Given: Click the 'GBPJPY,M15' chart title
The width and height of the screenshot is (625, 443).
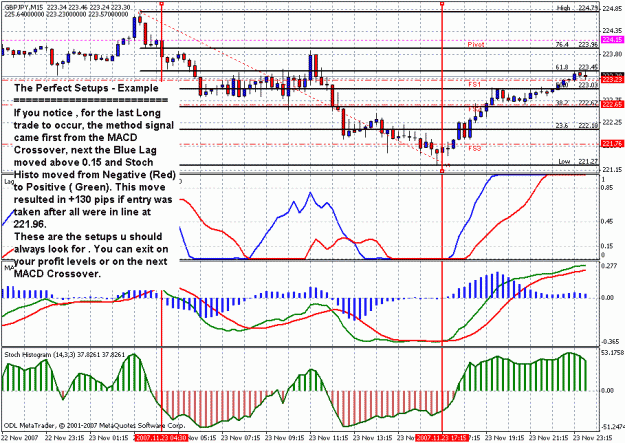Looking at the screenshot, I should [x=23, y=8].
